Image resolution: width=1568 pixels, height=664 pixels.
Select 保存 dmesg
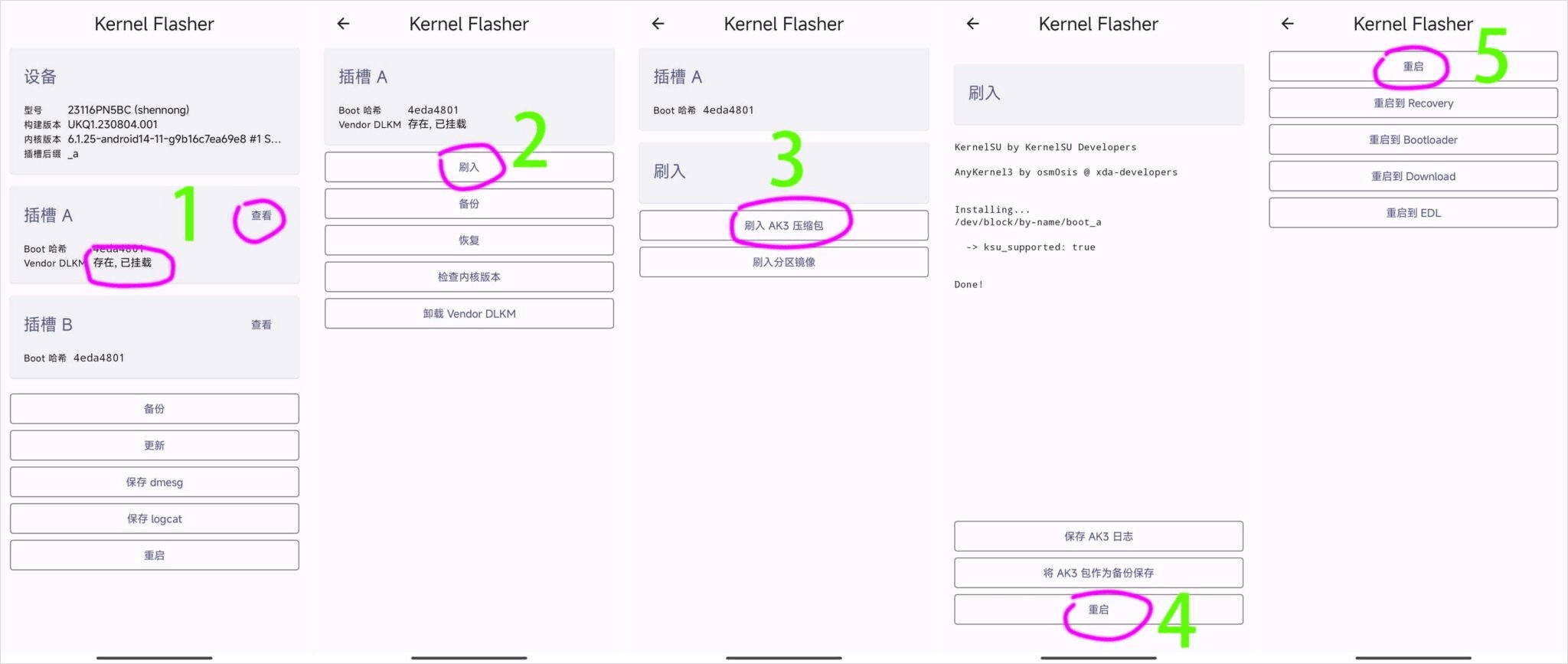[154, 482]
